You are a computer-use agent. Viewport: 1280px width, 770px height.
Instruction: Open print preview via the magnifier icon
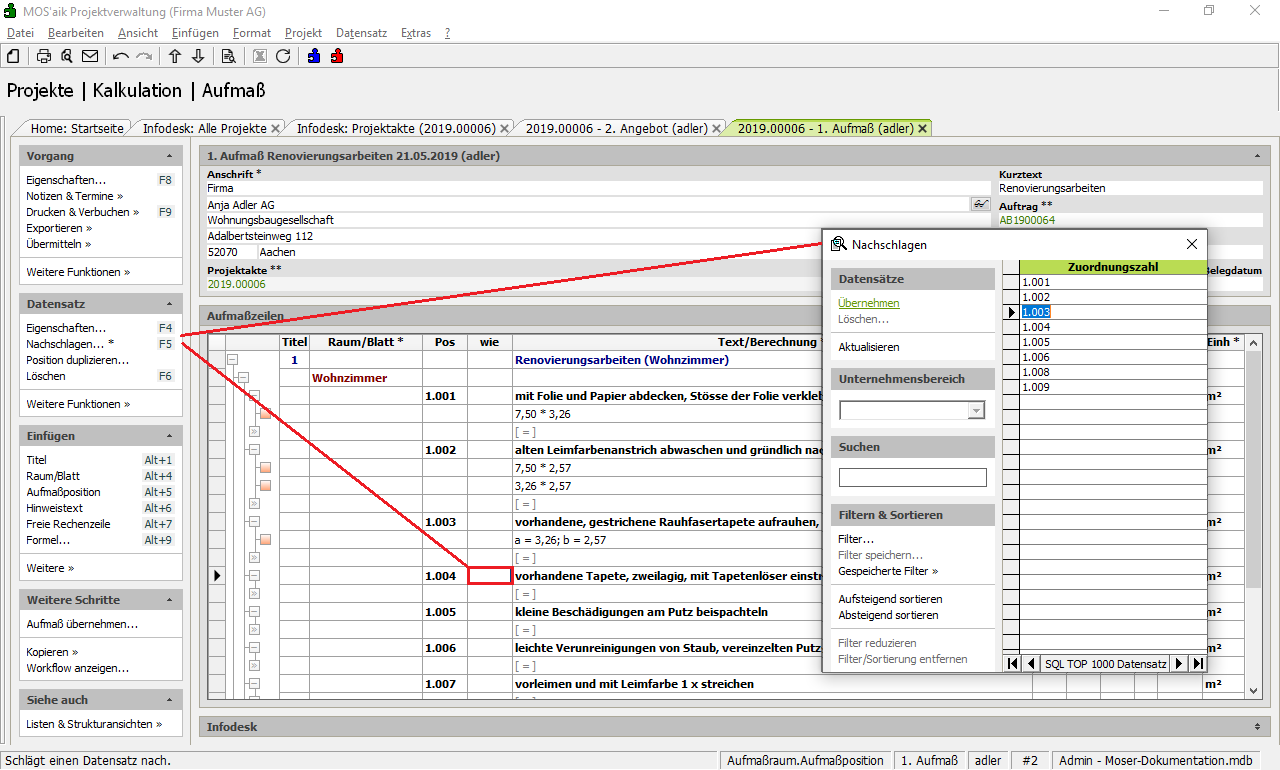[x=66, y=56]
